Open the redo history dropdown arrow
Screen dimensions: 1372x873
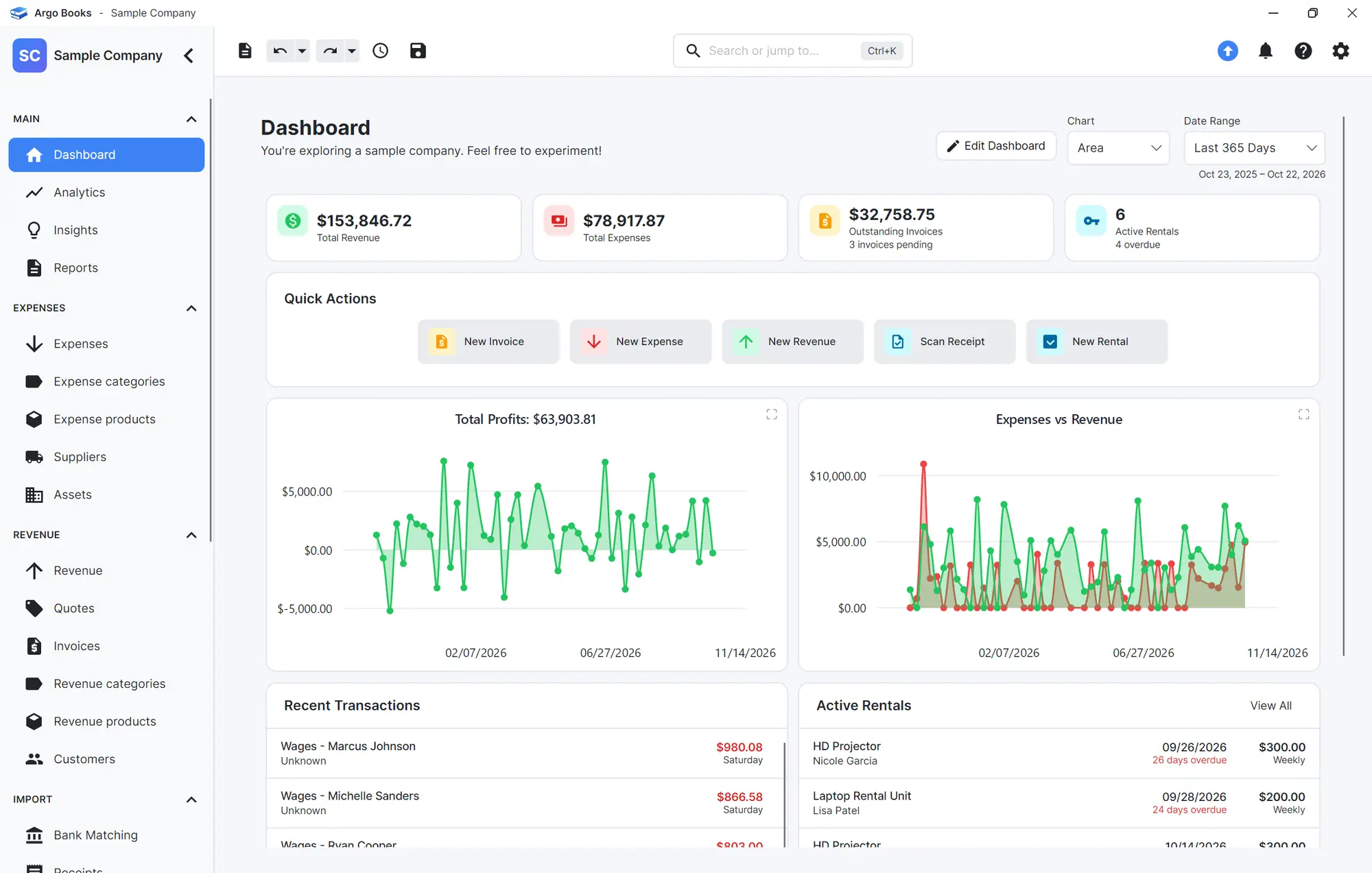tap(351, 51)
